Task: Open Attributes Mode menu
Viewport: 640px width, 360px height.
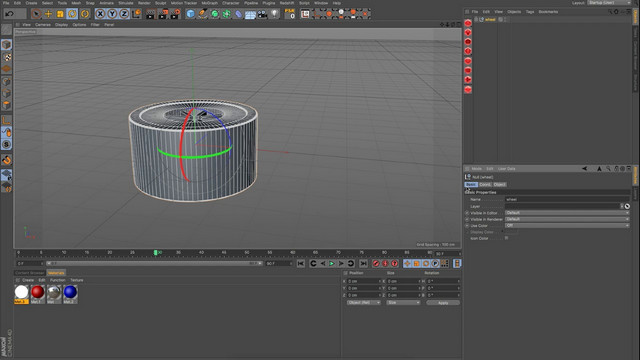Action: tap(477, 169)
